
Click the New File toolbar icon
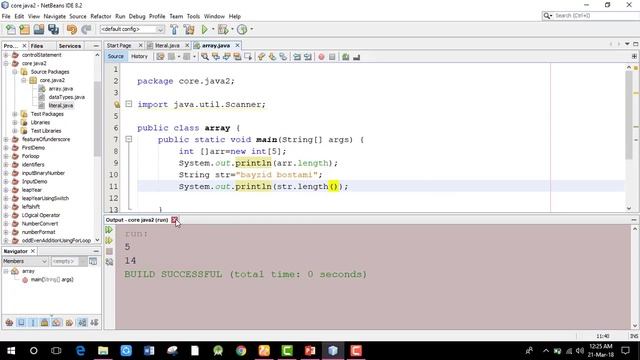[x=11, y=29]
